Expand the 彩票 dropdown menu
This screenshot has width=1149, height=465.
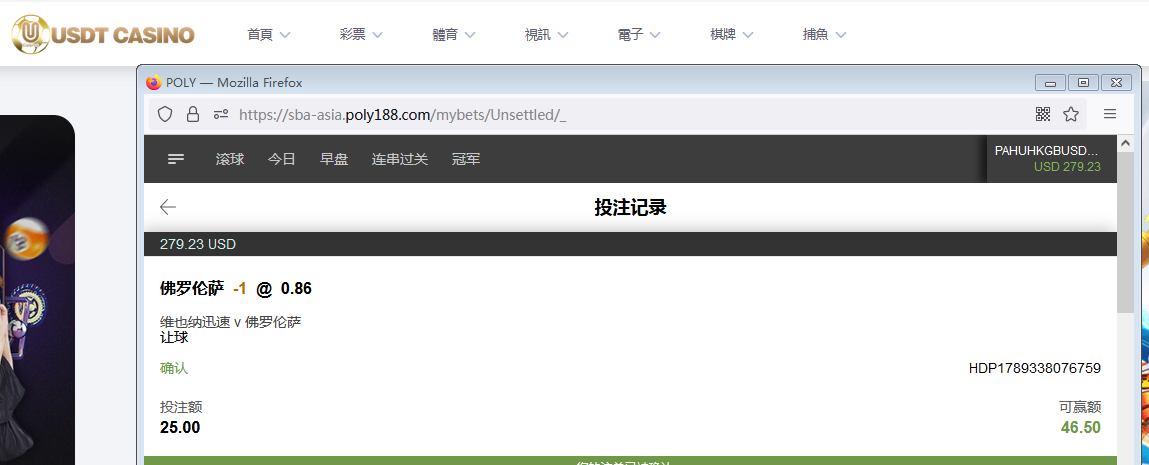[x=361, y=34]
